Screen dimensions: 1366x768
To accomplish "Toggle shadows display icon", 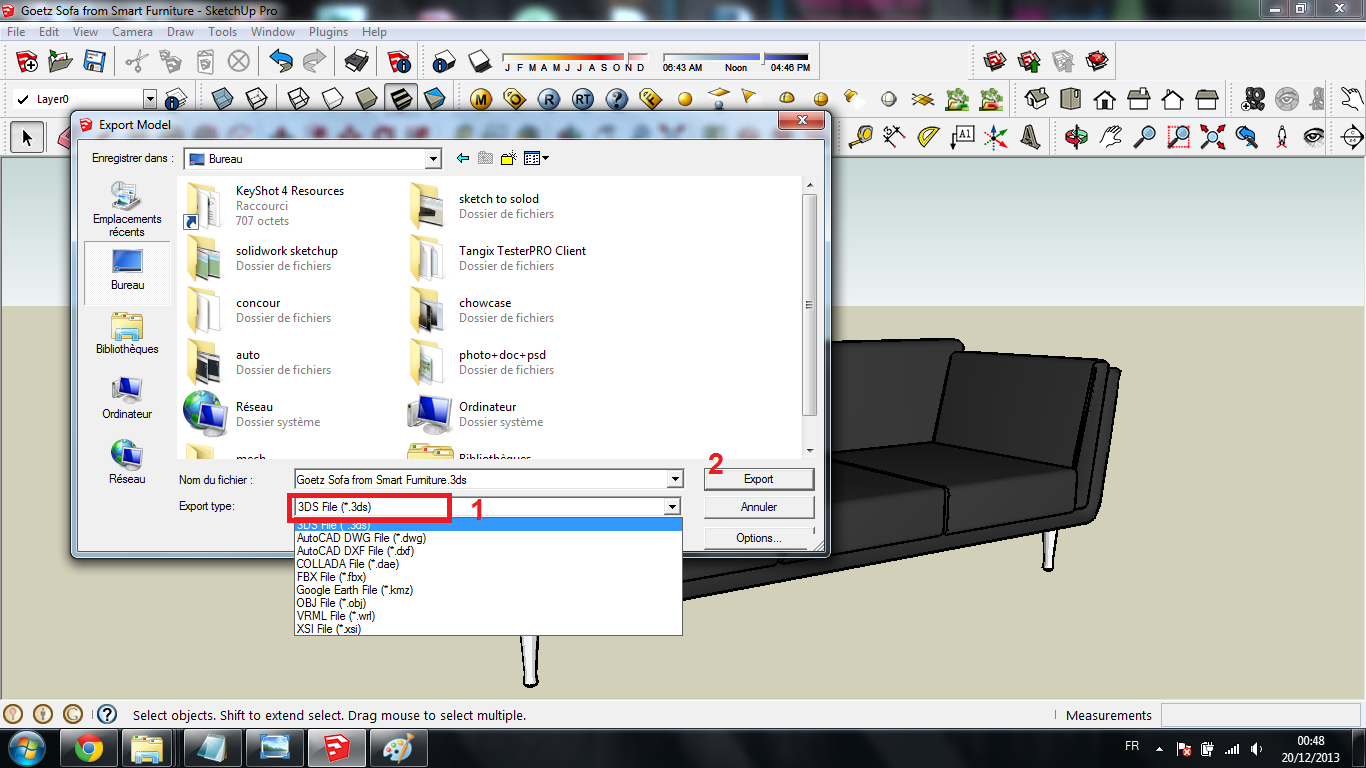I will pos(478,62).
